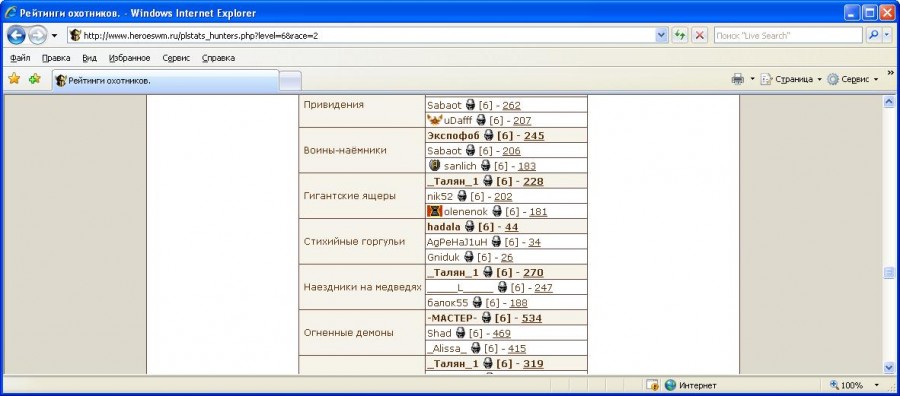This screenshot has height=396, width=900.
Task: Refresh the page with the green arrows icon
Action: point(680,36)
